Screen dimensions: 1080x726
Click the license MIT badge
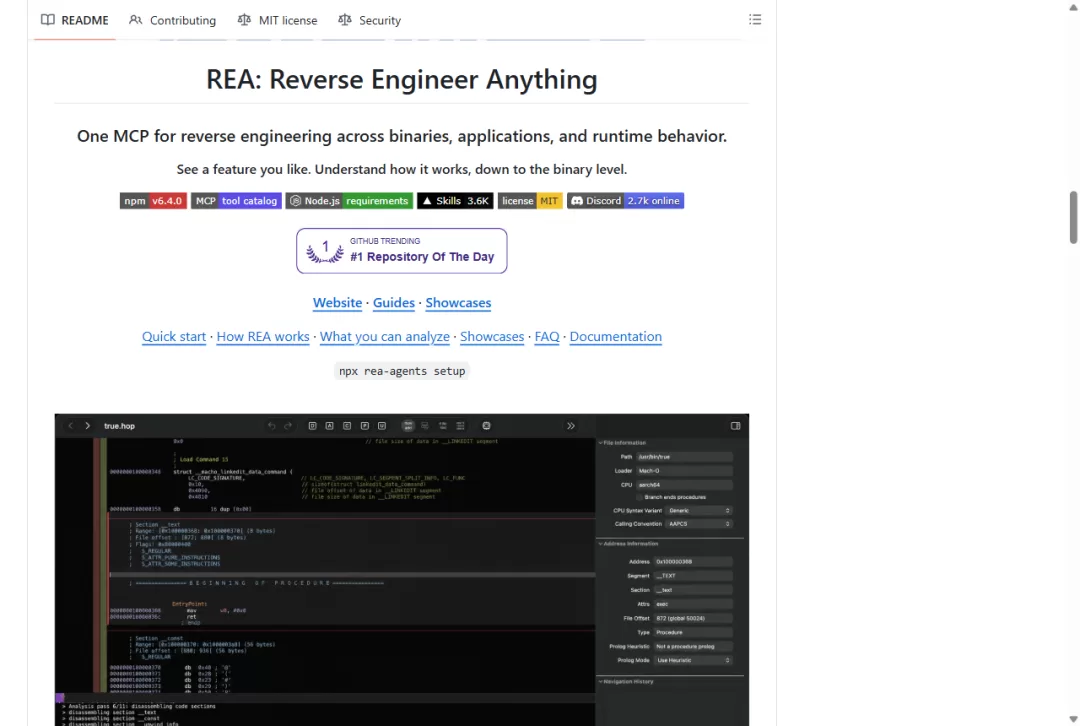pos(530,200)
